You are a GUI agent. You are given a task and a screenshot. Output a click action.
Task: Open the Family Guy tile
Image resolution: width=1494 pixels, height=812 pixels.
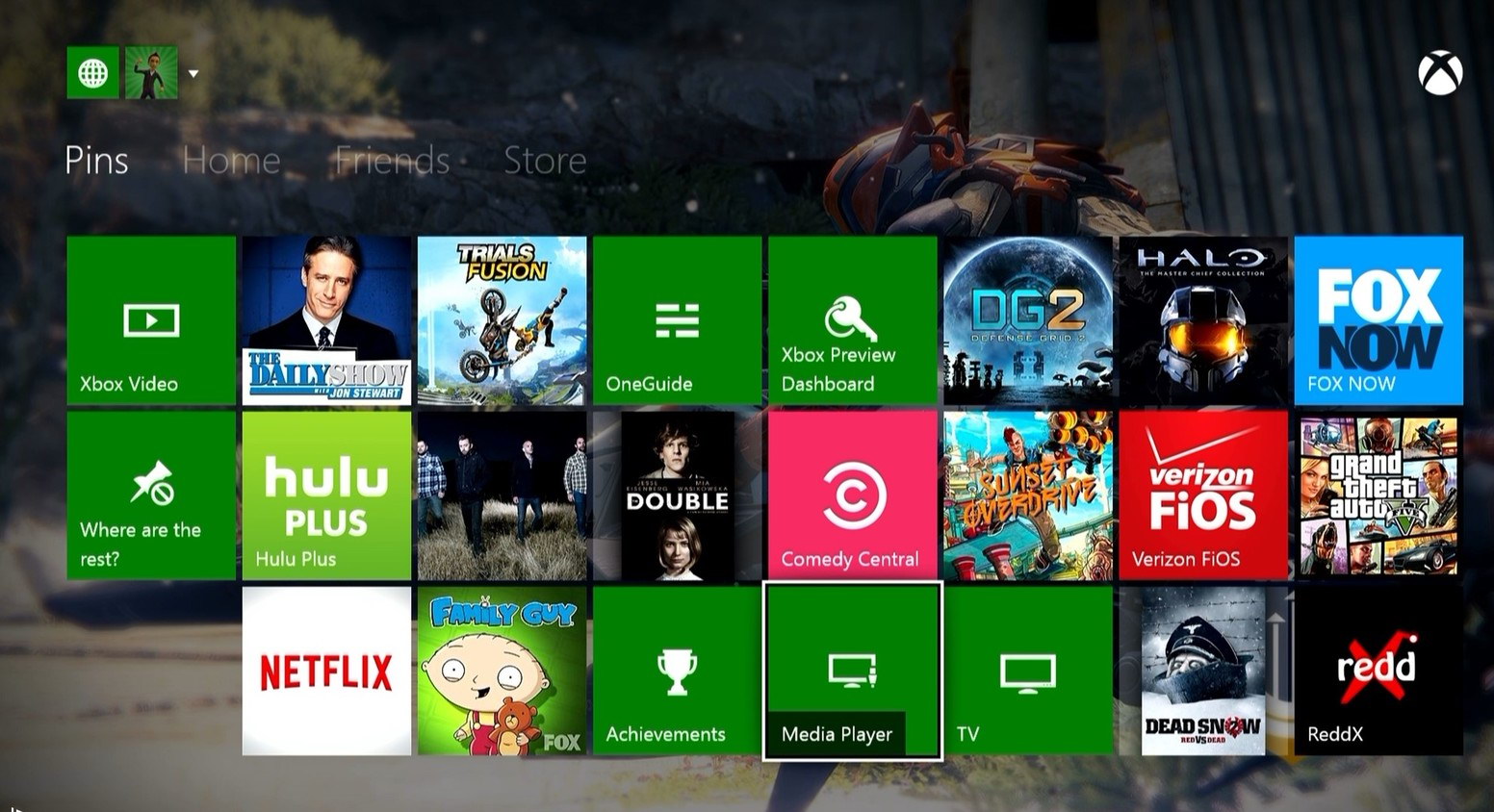[x=502, y=671]
